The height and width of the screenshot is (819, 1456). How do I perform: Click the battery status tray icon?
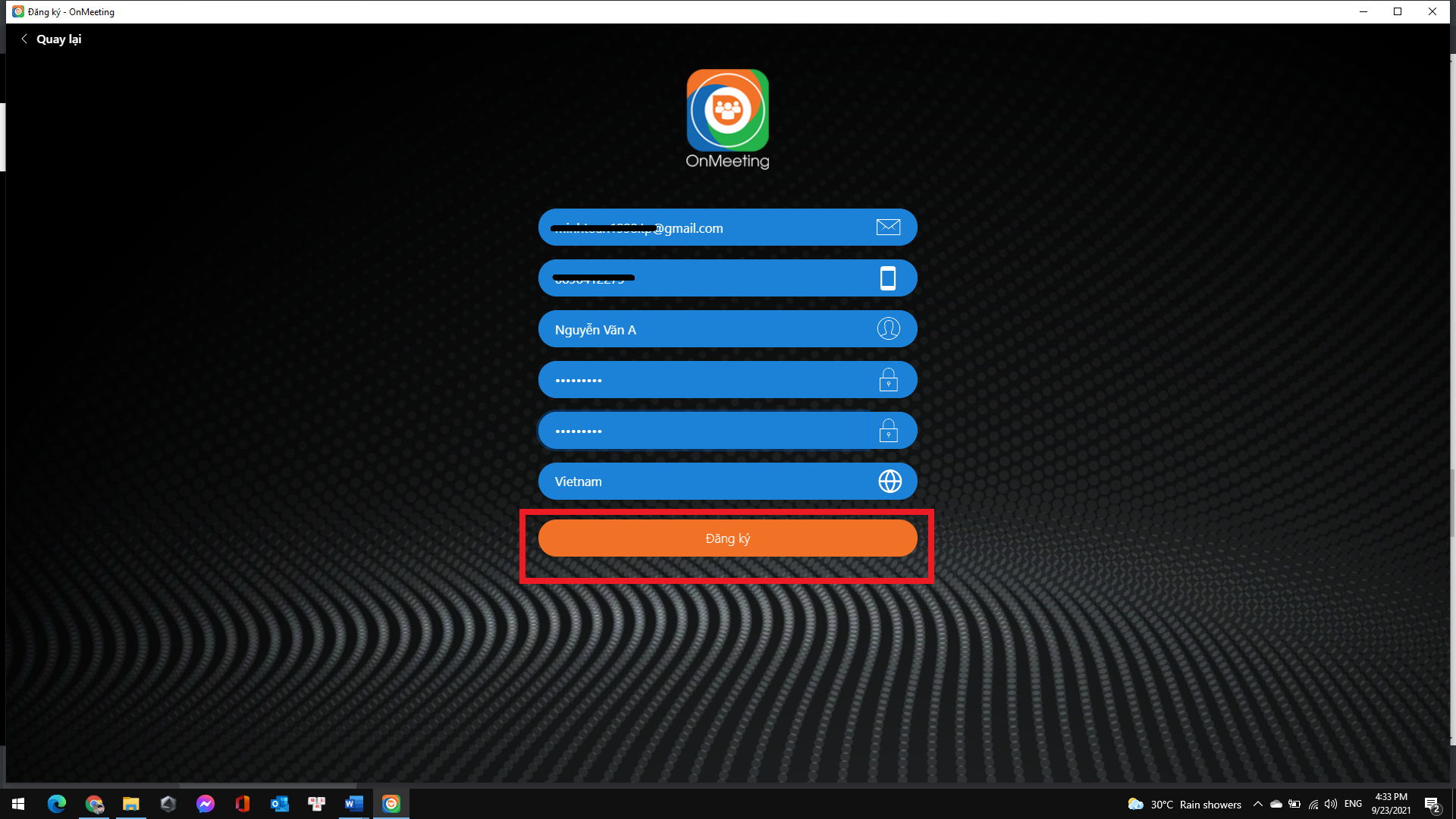tap(1294, 804)
